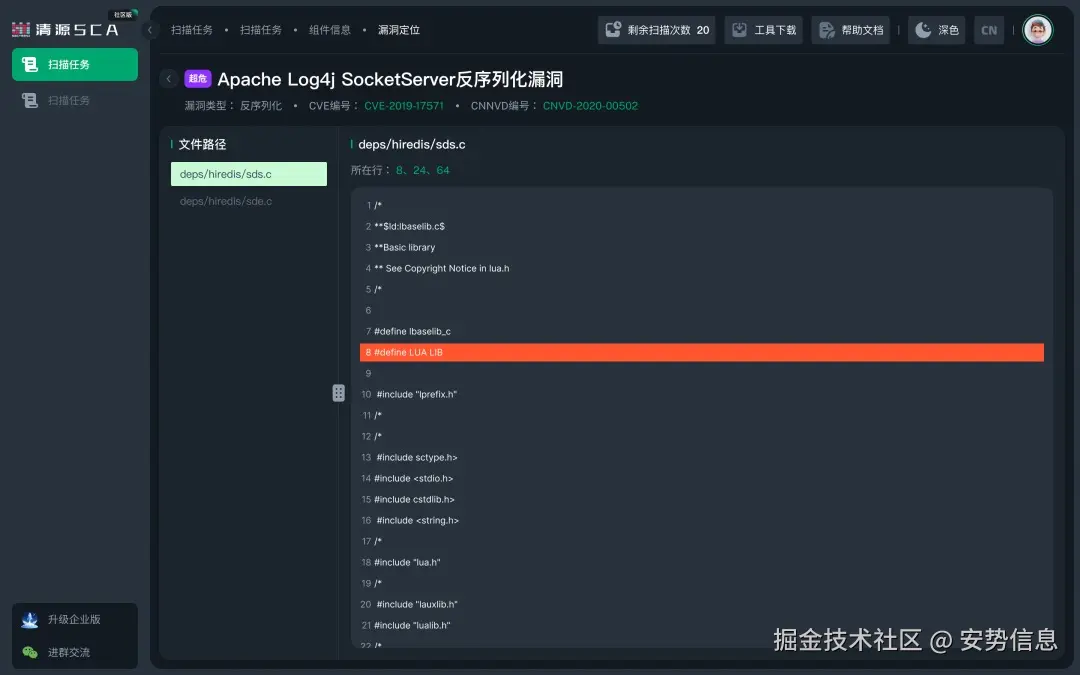1080x675 pixels.
Task: Open the 组件信息 breadcrumb
Action: (x=329, y=30)
